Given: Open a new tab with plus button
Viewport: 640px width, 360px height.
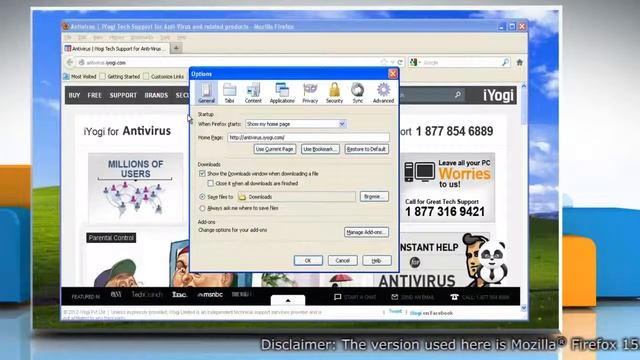Looking at the screenshot, I should click(x=176, y=48).
